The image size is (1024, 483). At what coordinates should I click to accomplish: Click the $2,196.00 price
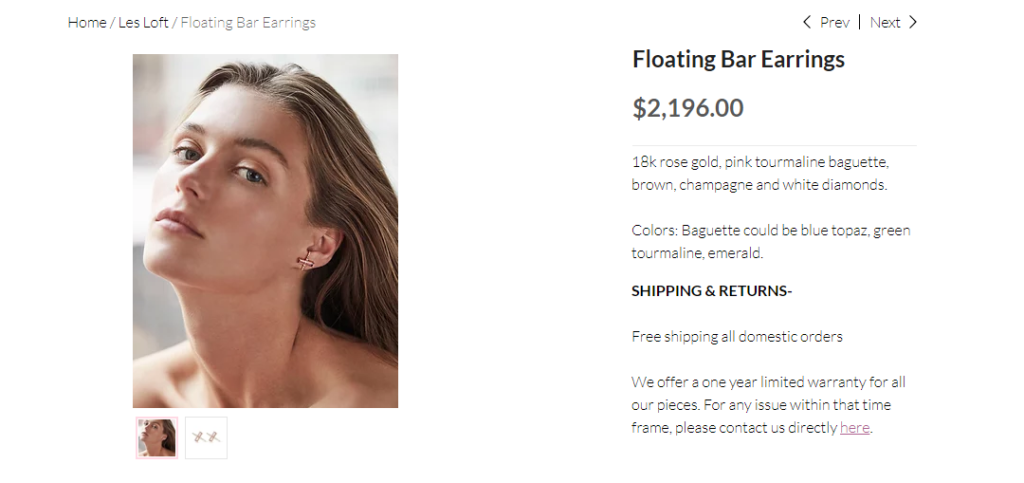tap(687, 108)
